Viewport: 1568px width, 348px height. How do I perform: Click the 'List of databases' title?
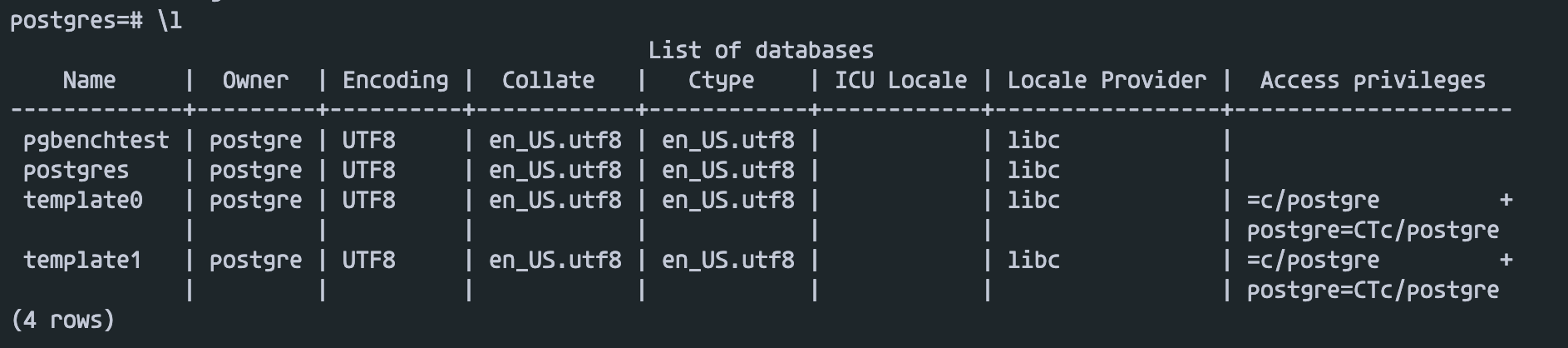coord(761,51)
